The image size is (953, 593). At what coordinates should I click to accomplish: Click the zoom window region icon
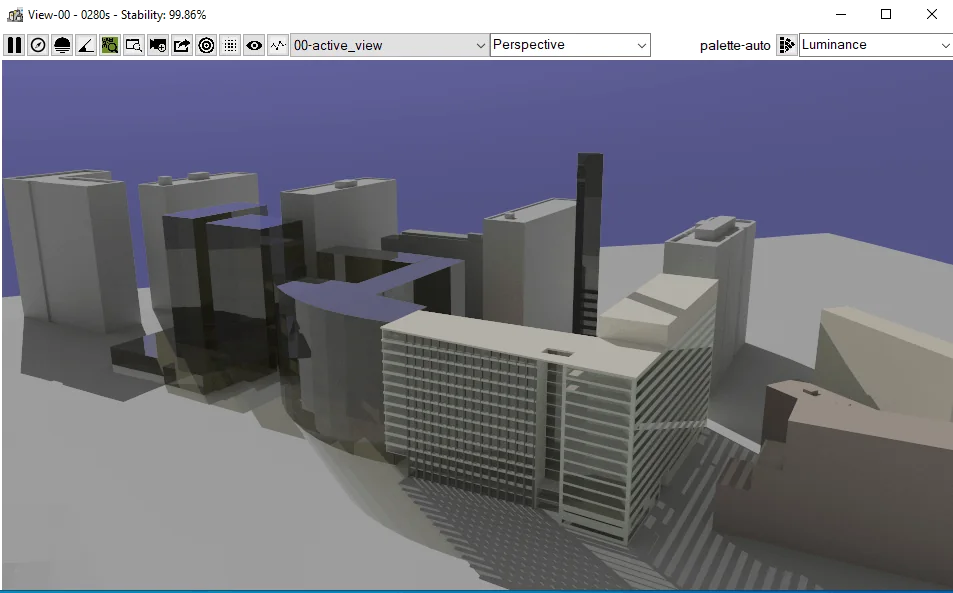coord(134,45)
